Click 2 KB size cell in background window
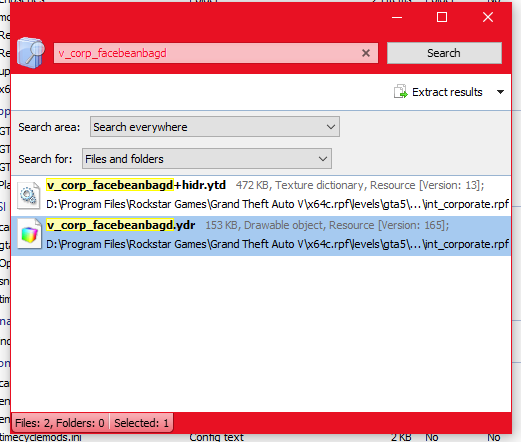The height and width of the screenshot is (442, 521). 401,438
